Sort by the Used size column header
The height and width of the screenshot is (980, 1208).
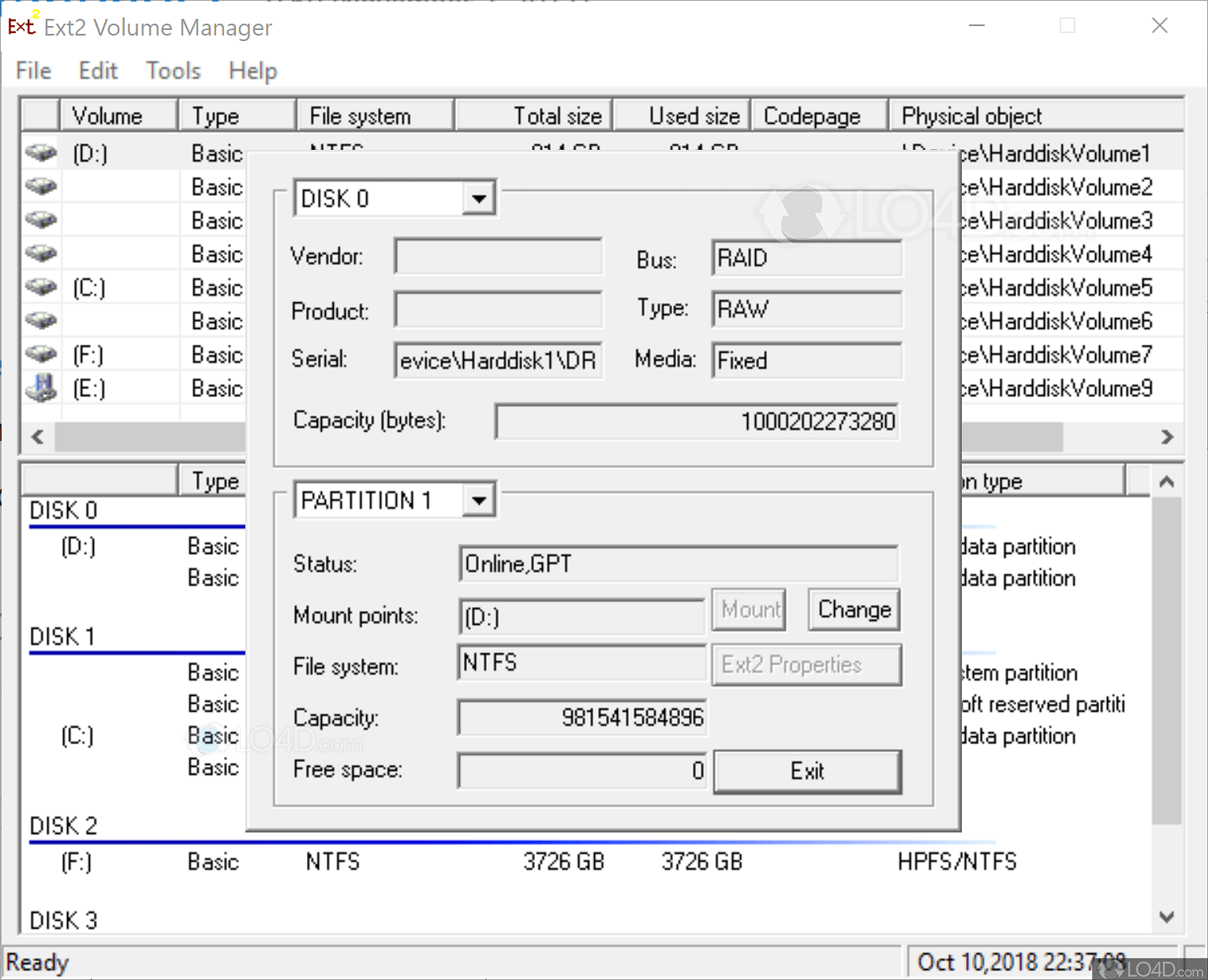(682, 116)
